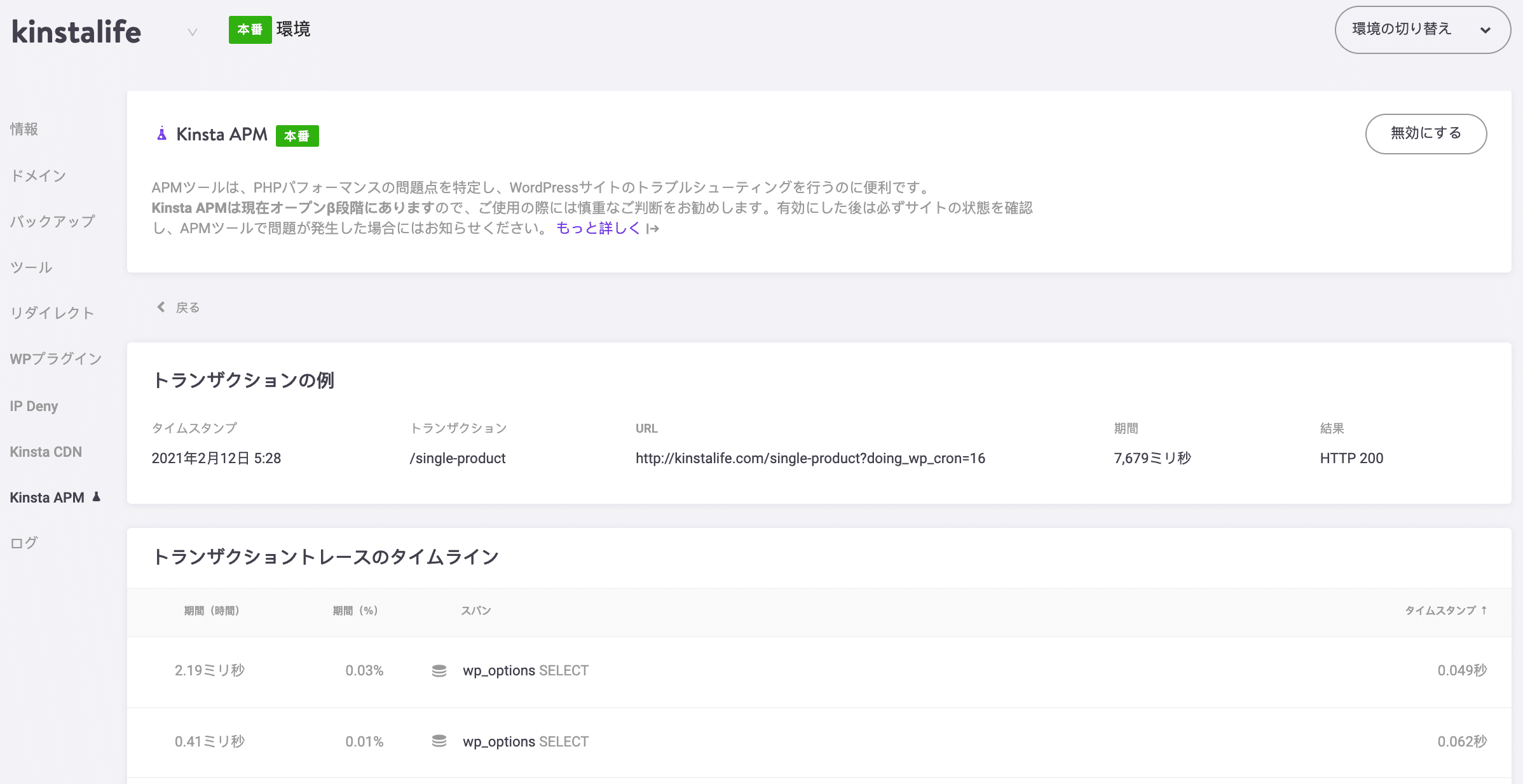The height and width of the screenshot is (784, 1523).
Task: Click the flask icon in sidebar Kinsta APM item
Action: 97,497
